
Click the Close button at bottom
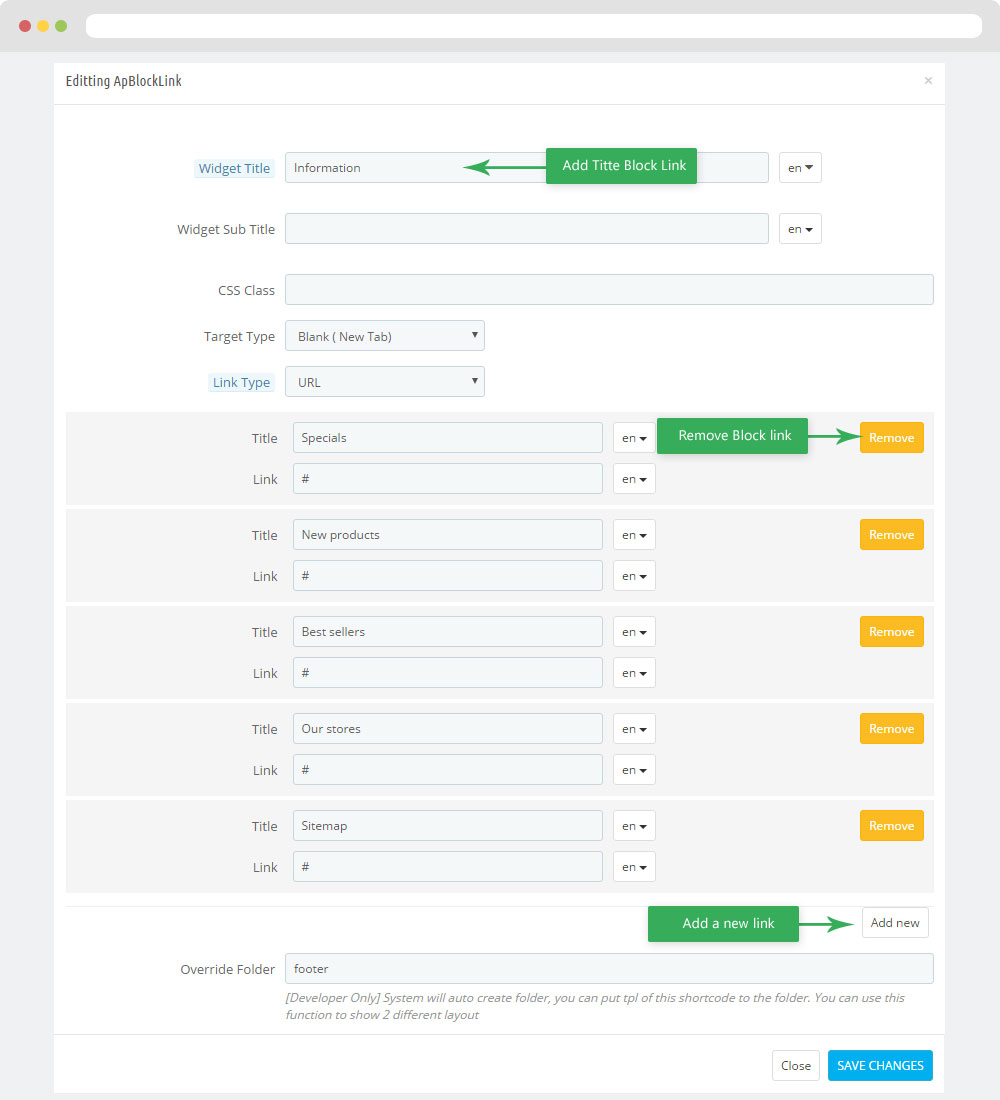tap(796, 1066)
